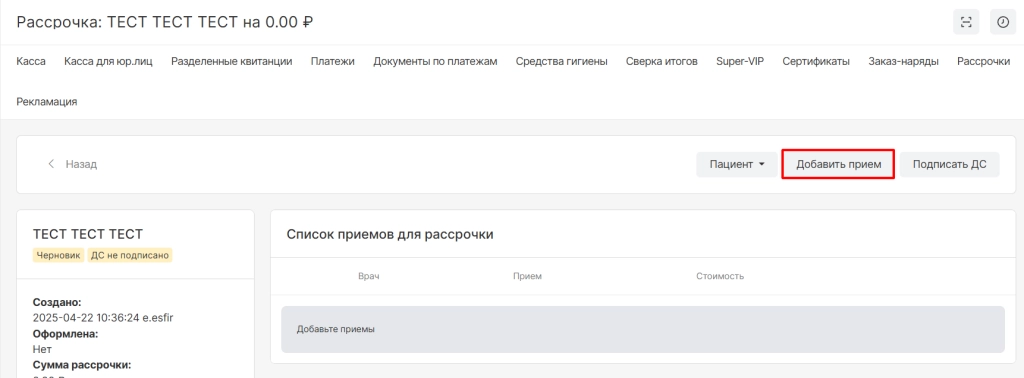Open the clock history icon
The width and height of the screenshot is (1024, 378).
(x=1002, y=22)
